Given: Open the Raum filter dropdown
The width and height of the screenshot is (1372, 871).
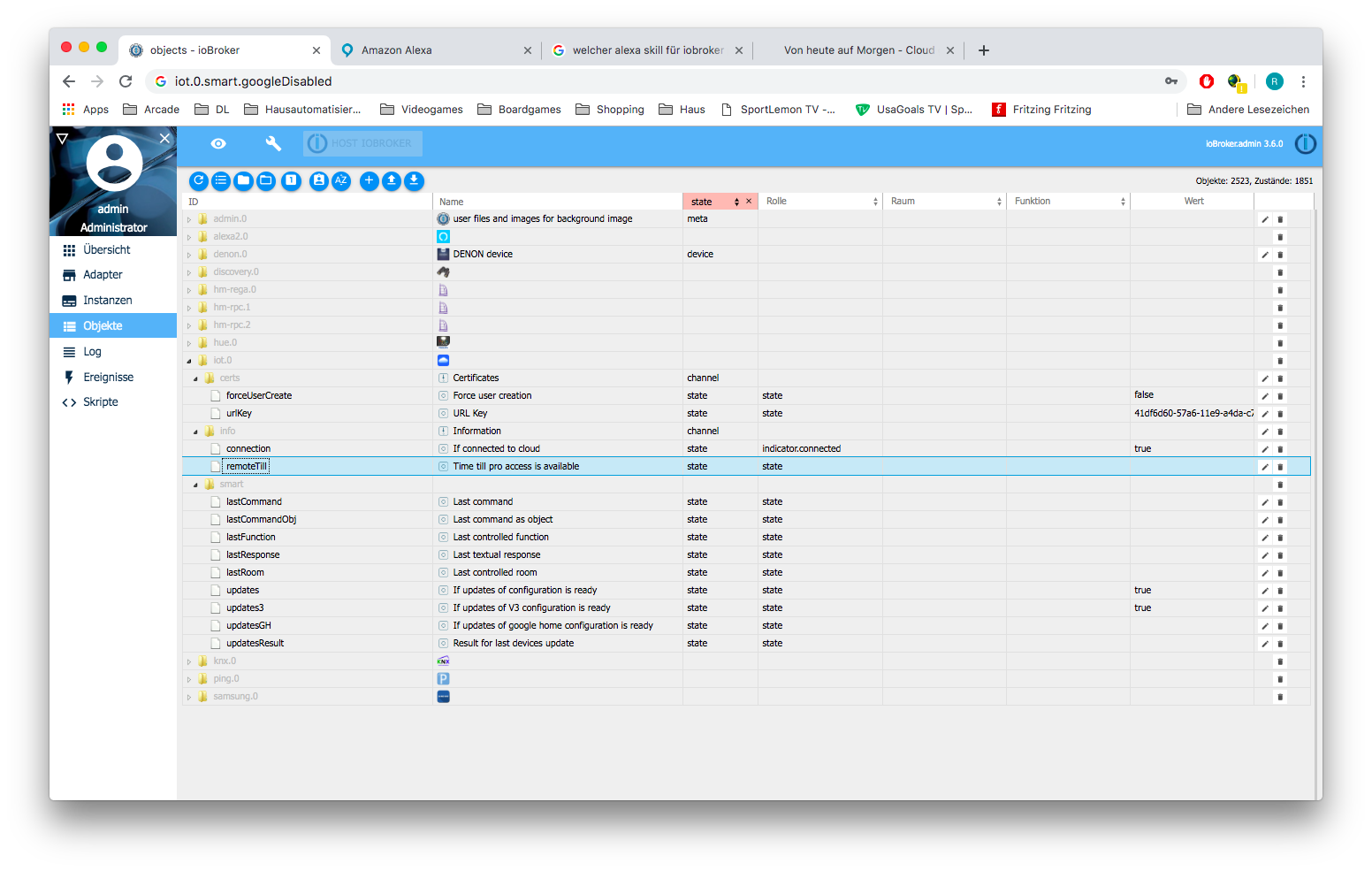Looking at the screenshot, I should 945,202.
